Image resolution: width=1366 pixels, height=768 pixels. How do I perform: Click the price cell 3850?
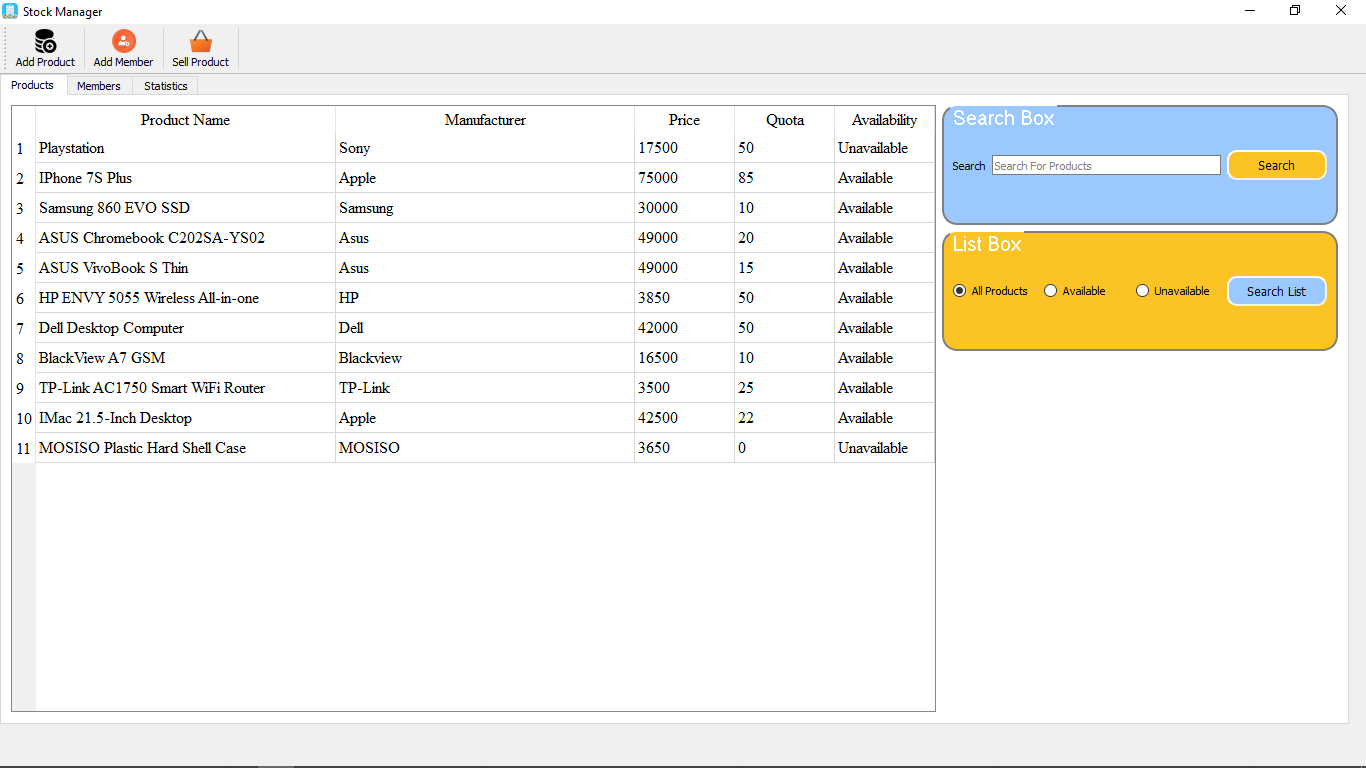685,298
